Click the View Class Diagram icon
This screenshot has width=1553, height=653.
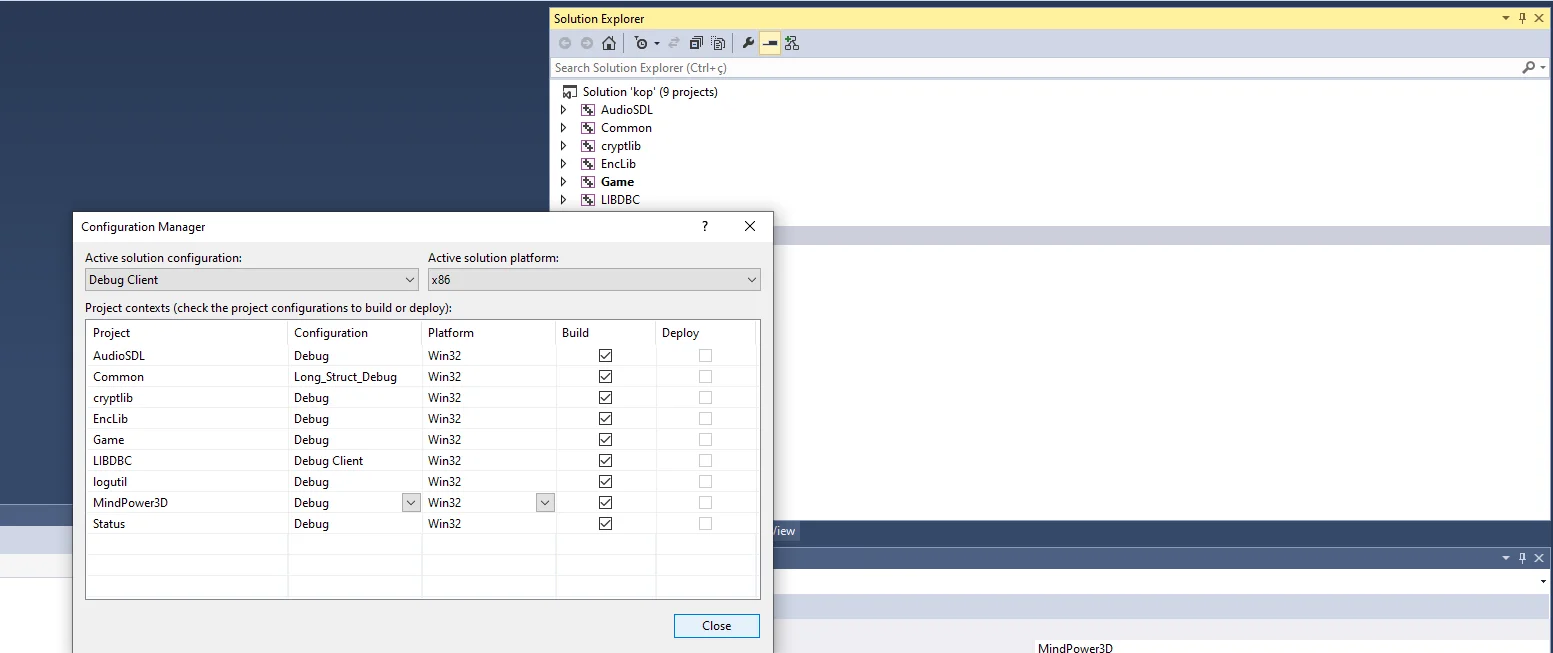tap(792, 43)
